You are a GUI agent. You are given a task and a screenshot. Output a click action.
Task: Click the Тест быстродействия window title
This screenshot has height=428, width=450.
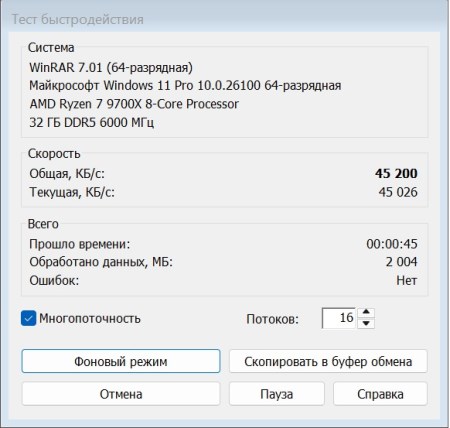(x=78, y=19)
